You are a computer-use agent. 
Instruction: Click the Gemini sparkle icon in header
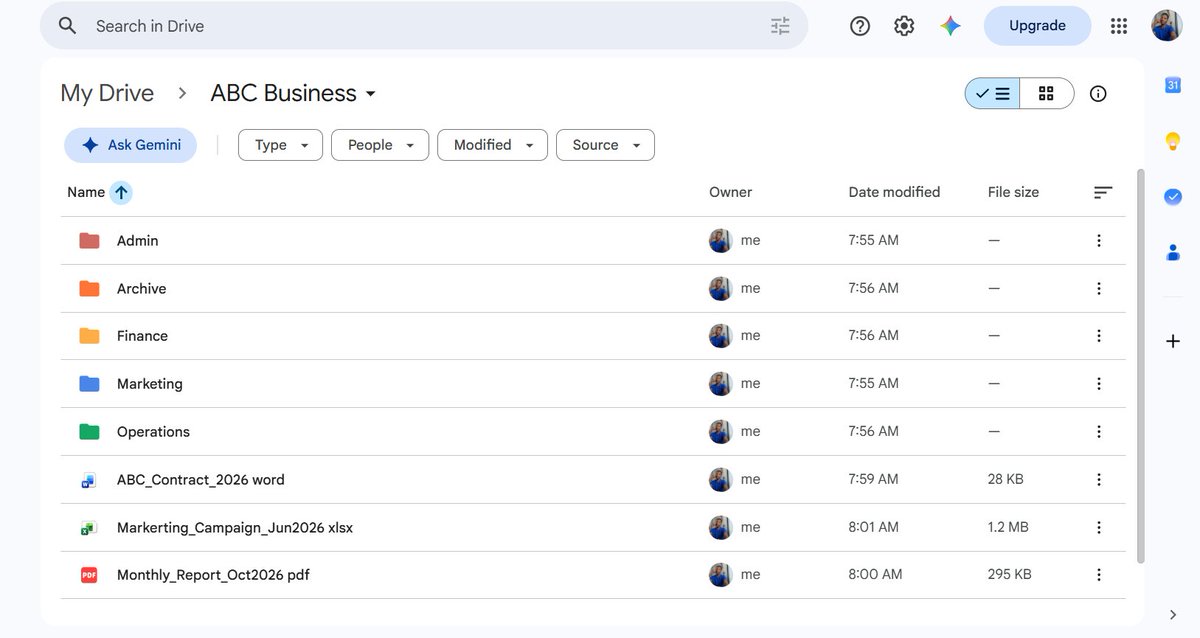[x=950, y=26]
